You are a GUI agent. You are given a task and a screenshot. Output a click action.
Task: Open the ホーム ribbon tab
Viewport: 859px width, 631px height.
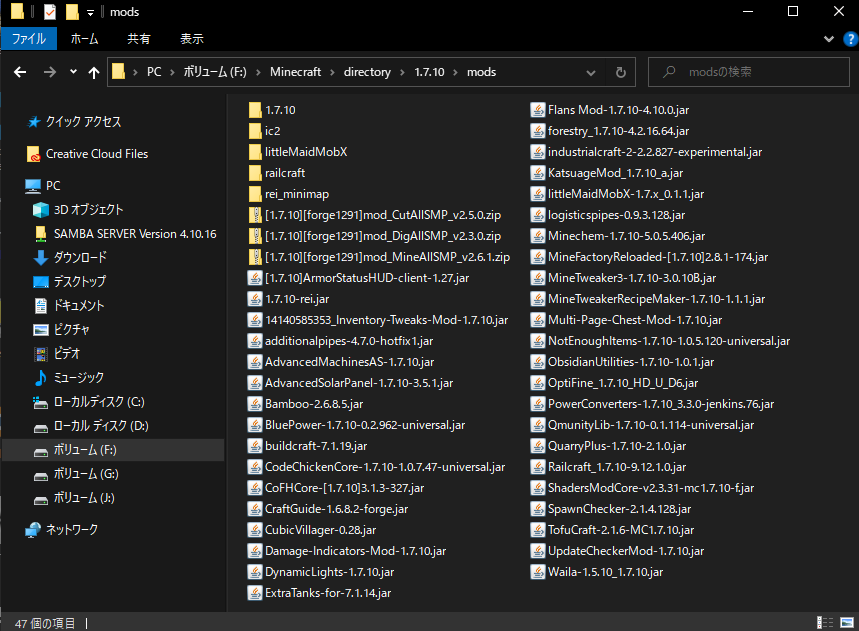tap(84, 39)
